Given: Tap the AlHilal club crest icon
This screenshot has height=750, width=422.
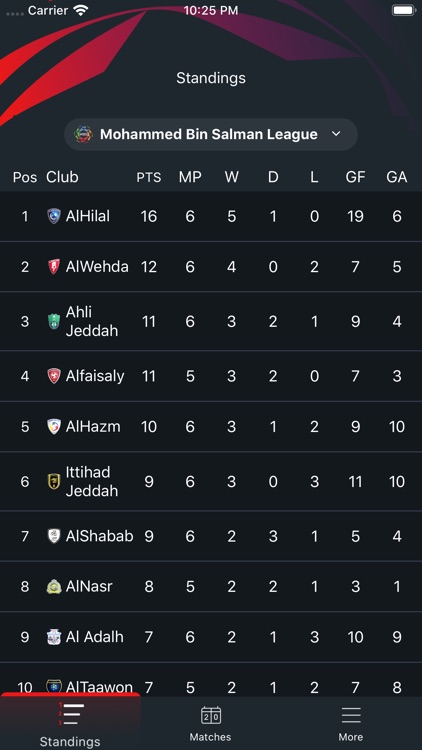Looking at the screenshot, I should pyautogui.click(x=54, y=216).
